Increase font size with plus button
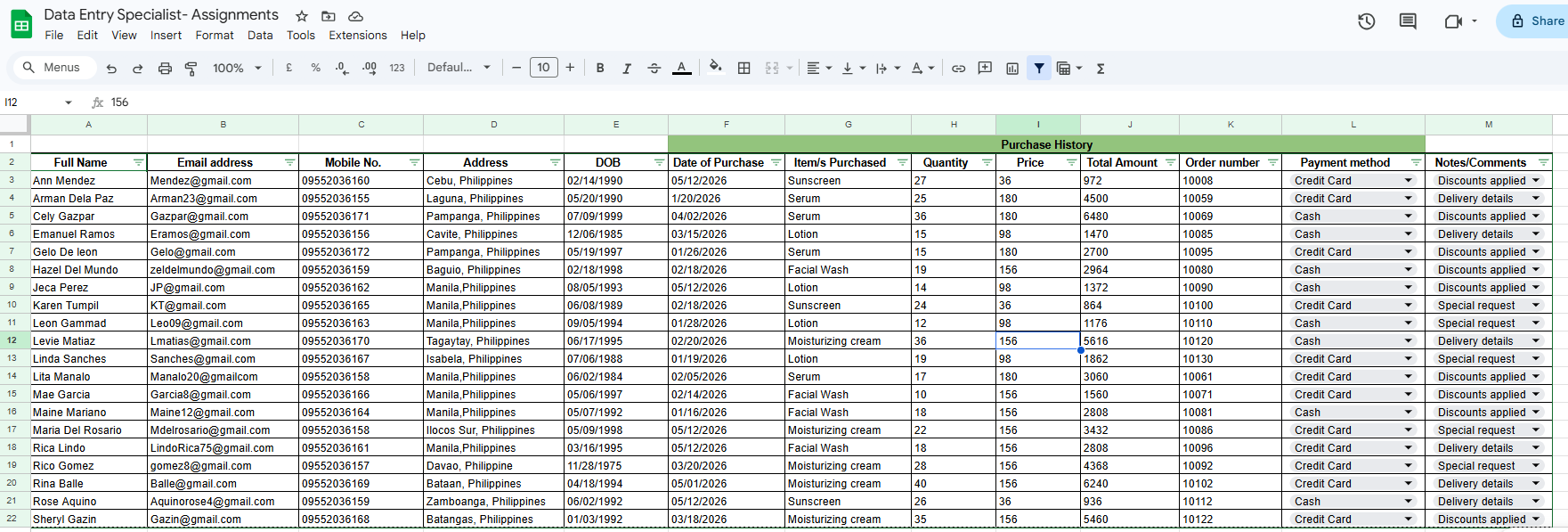 tap(570, 68)
